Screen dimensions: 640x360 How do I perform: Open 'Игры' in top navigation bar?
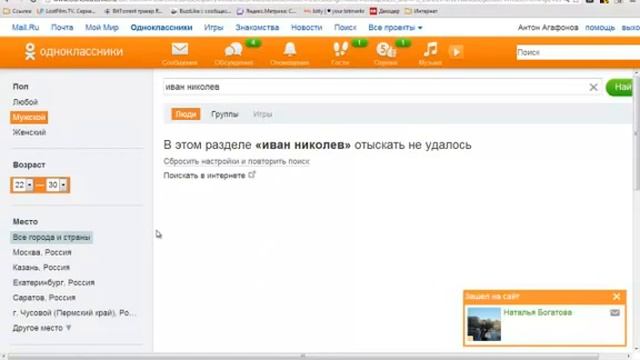(x=214, y=27)
